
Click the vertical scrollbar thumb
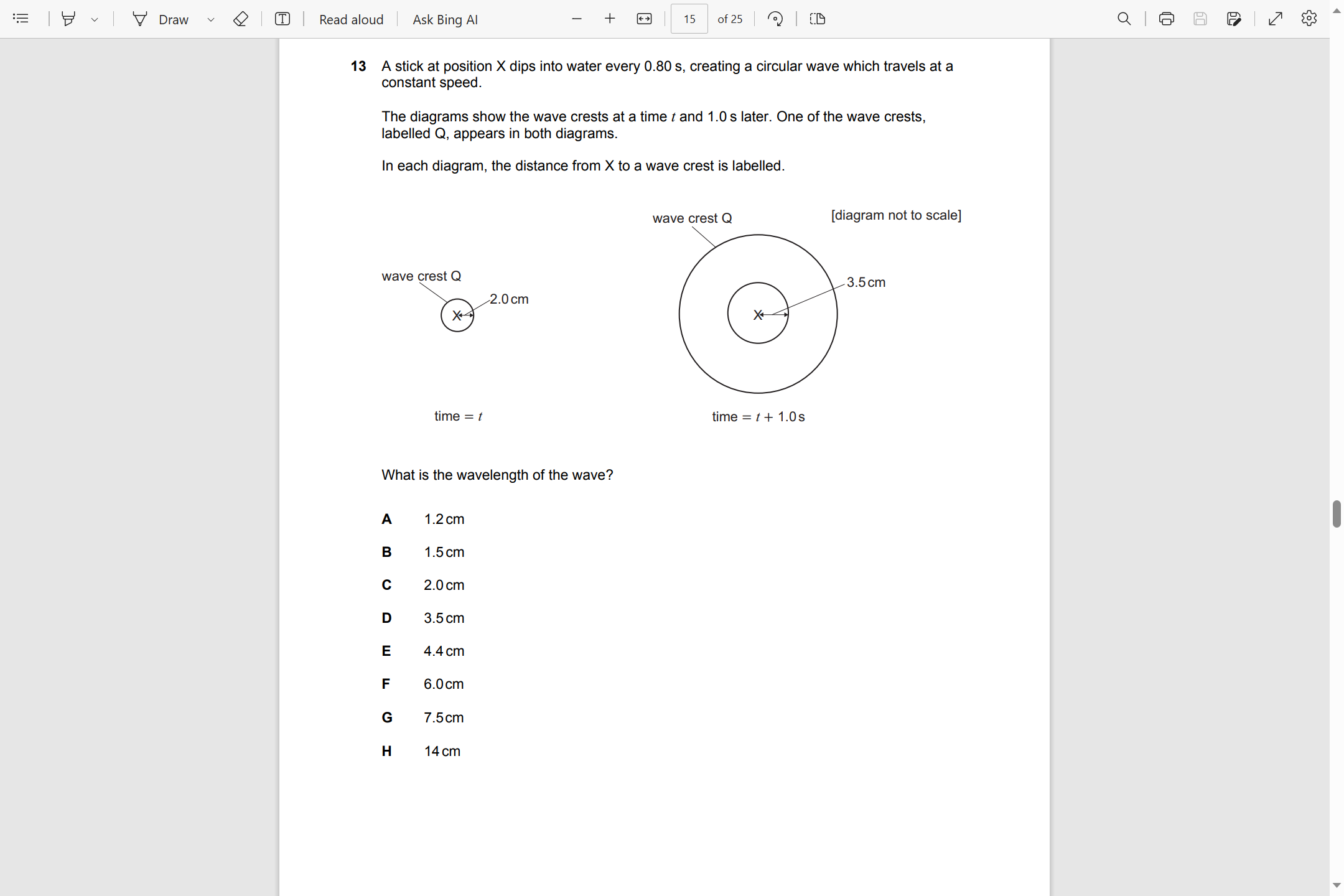(1336, 513)
